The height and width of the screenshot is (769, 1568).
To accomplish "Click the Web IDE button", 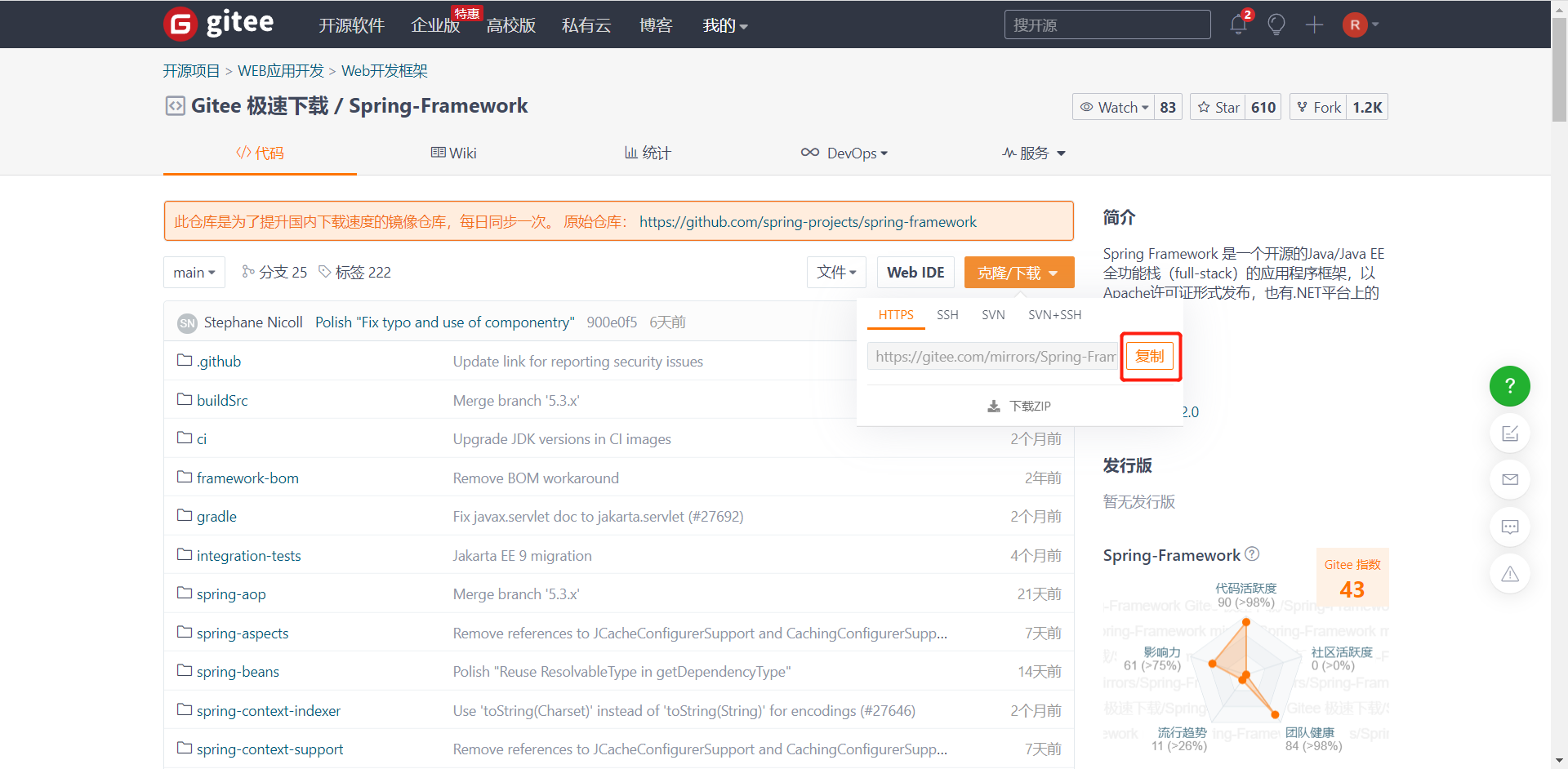I will pyautogui.click(x=915, y=273).
